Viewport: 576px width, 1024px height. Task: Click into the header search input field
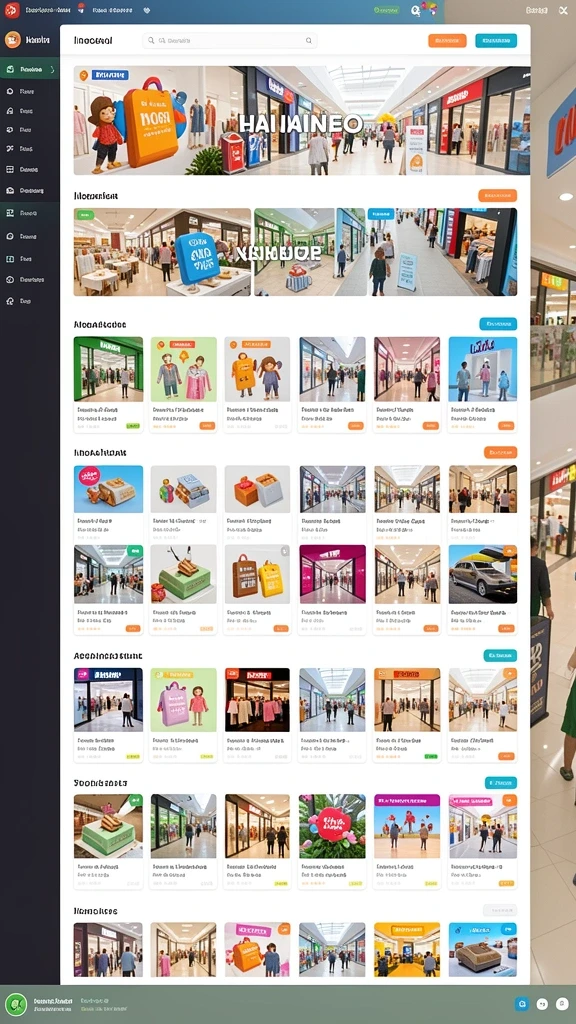pyautogui.click(x=230, y=40)
